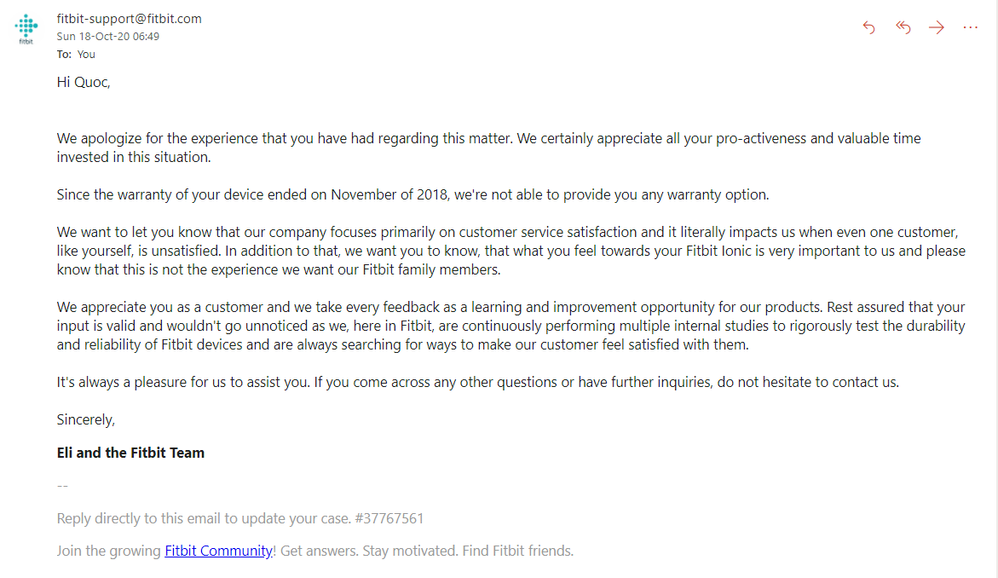This screenshot has width=998, height=578.
Task: Click the case number #37767561
Action: click(x=389, y=518)
